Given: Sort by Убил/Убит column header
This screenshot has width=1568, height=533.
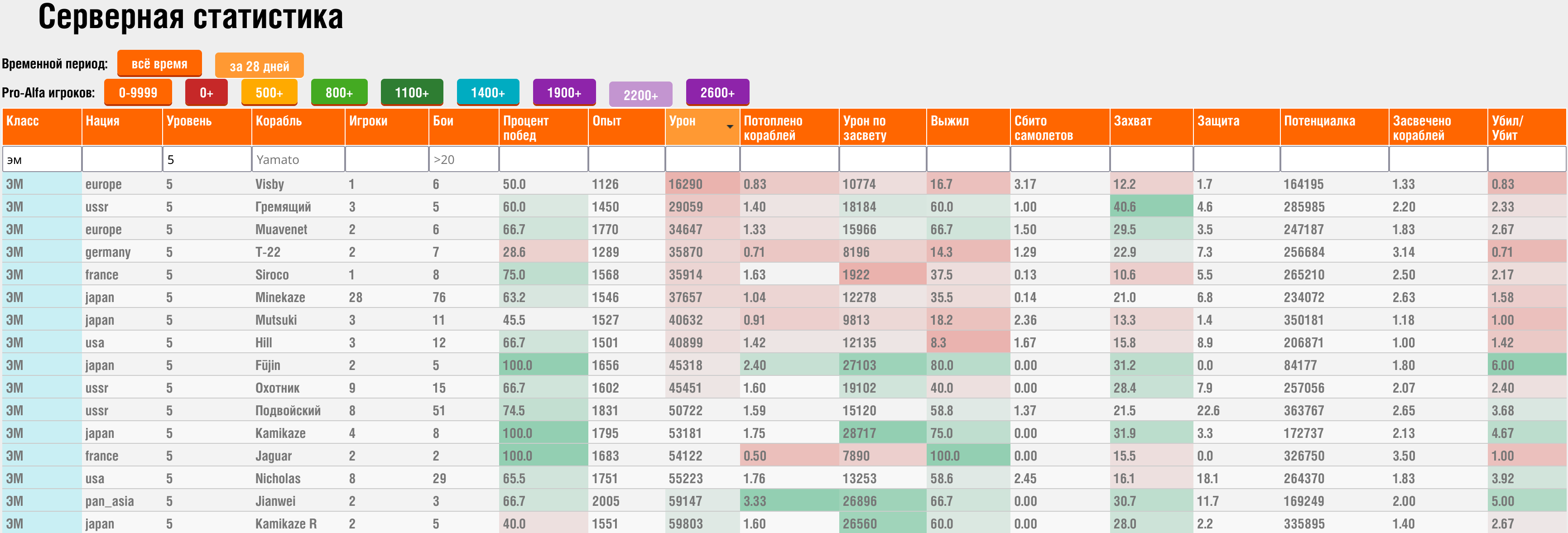Looking at the screenshot, I should pyautogui.click(x=1507, y=128).
